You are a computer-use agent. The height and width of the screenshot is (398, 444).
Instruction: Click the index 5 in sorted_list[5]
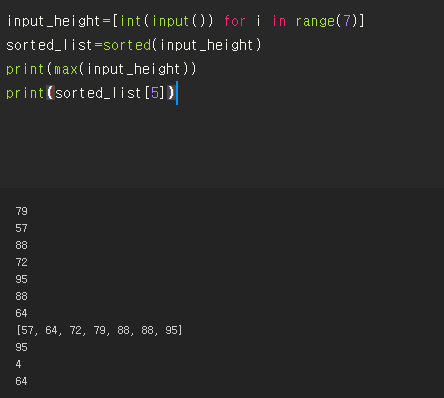tap(155, 93)
